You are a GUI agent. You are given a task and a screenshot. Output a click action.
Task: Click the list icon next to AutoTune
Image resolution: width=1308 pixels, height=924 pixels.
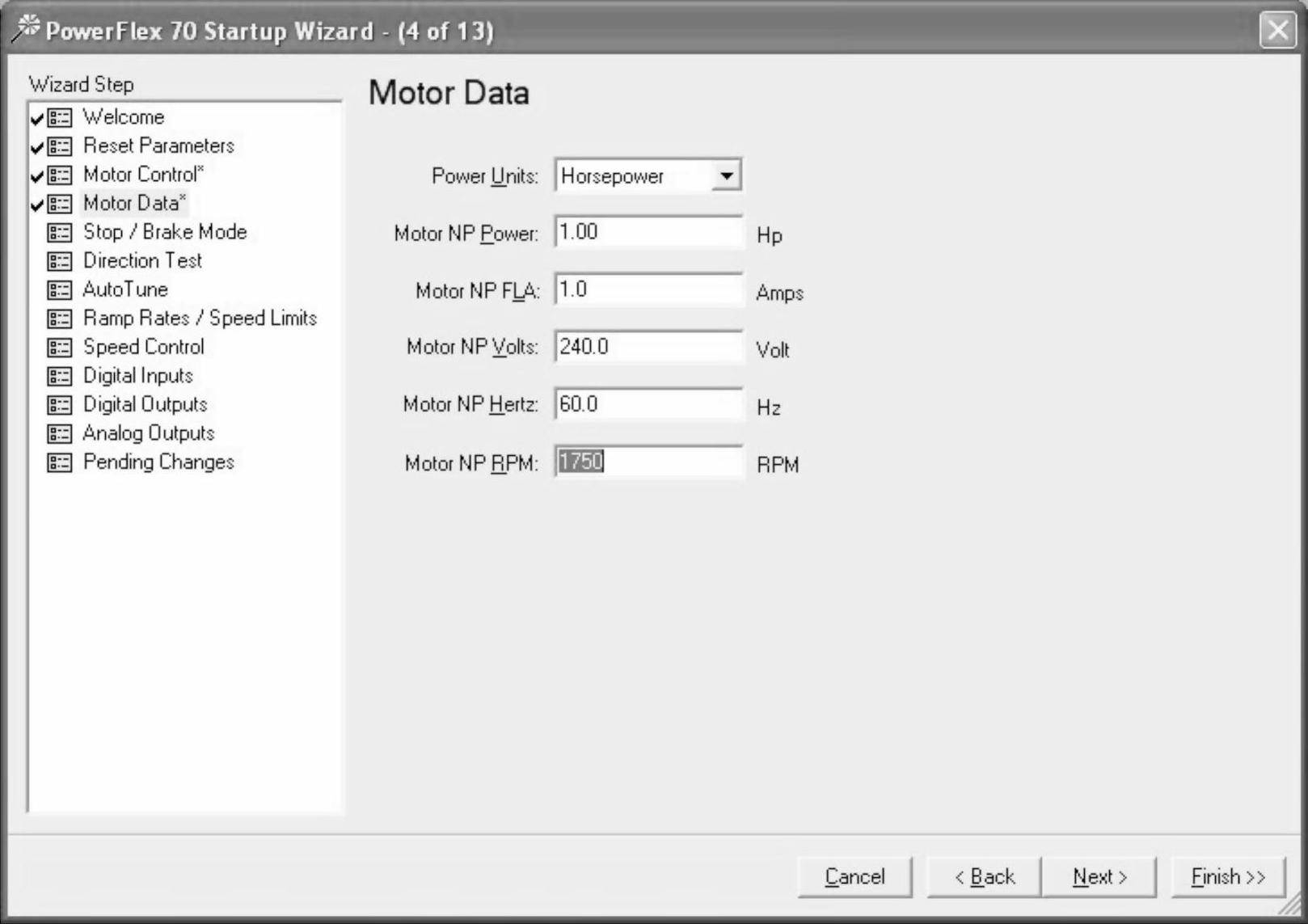tap(59, 290)
